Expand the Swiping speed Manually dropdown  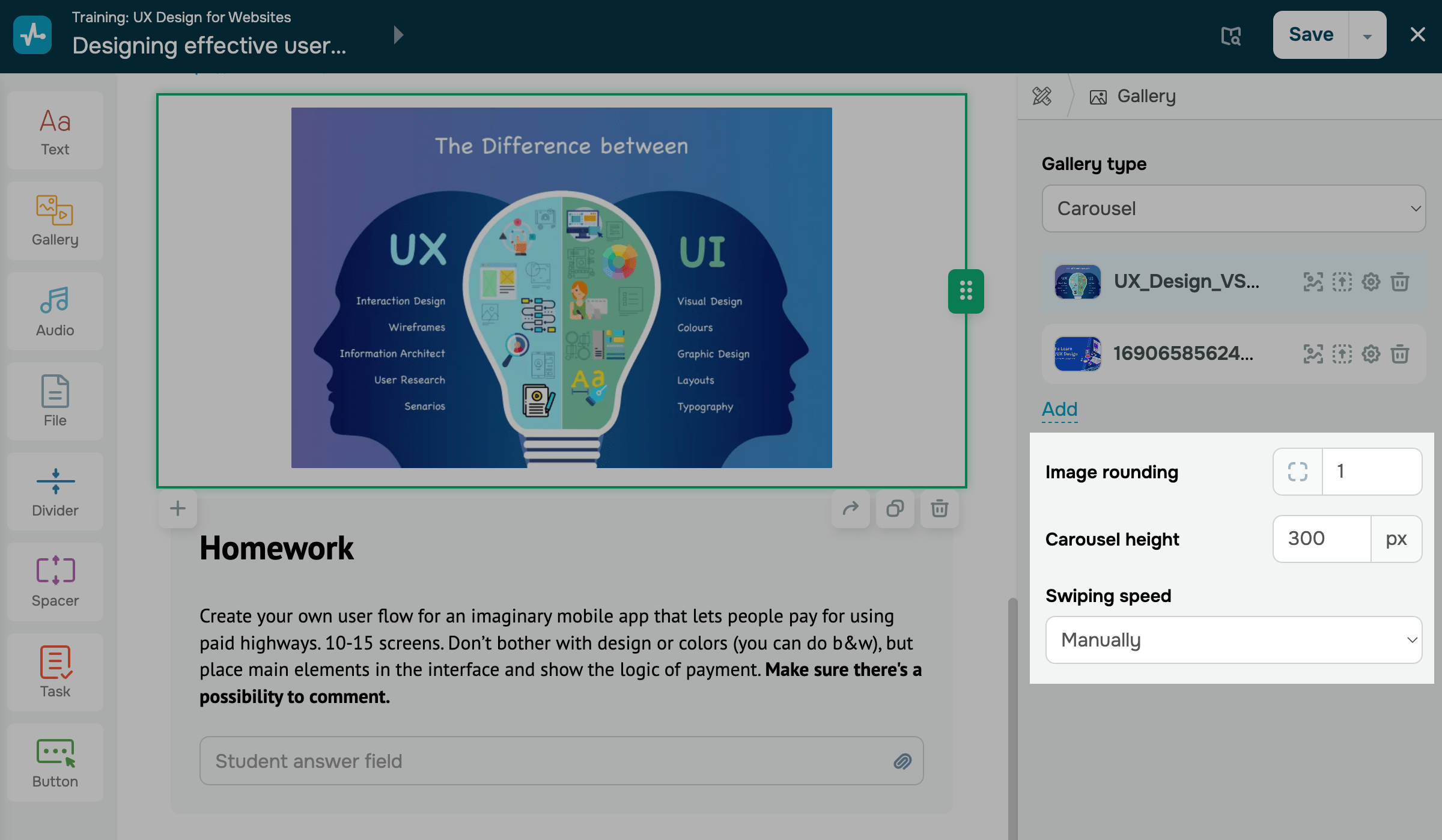point(1233,640)
